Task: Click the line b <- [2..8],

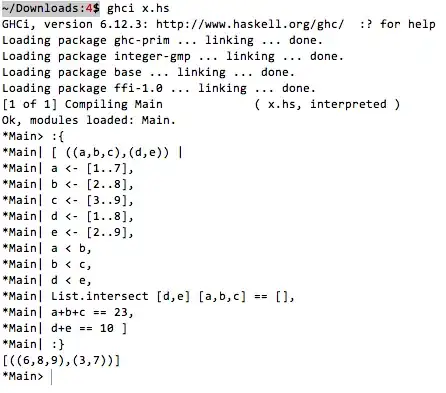Action: click(92, 184)
